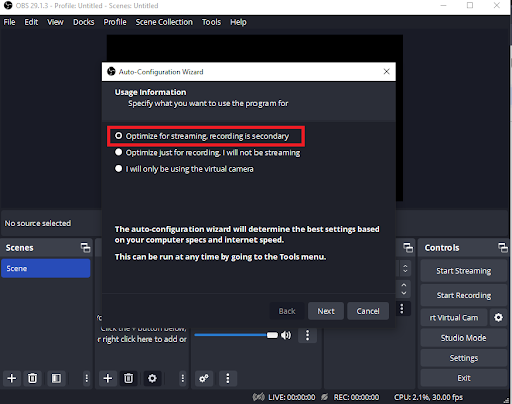Remove selected scene with trash icon
512x404 pixels.
click(x=32, y=378)
